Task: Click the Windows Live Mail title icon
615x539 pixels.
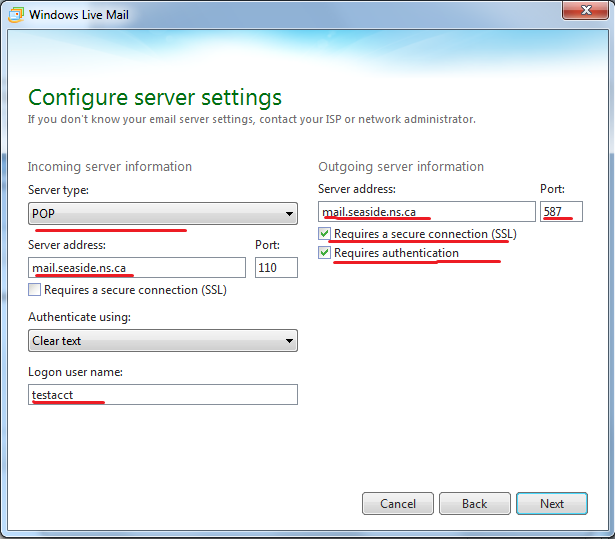Action: click(x=16, y=15)
